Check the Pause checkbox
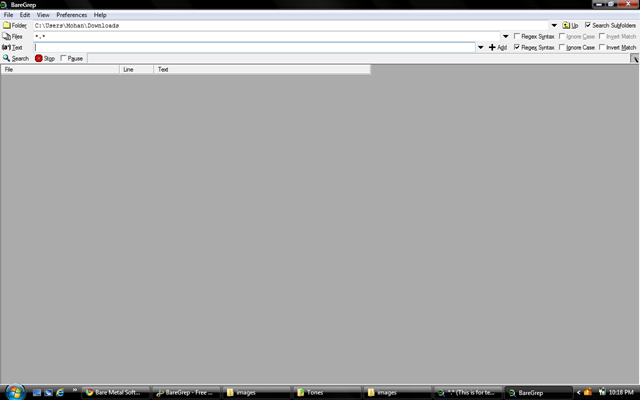This screenshot has width=640, height=400. (x=63, y=58)
